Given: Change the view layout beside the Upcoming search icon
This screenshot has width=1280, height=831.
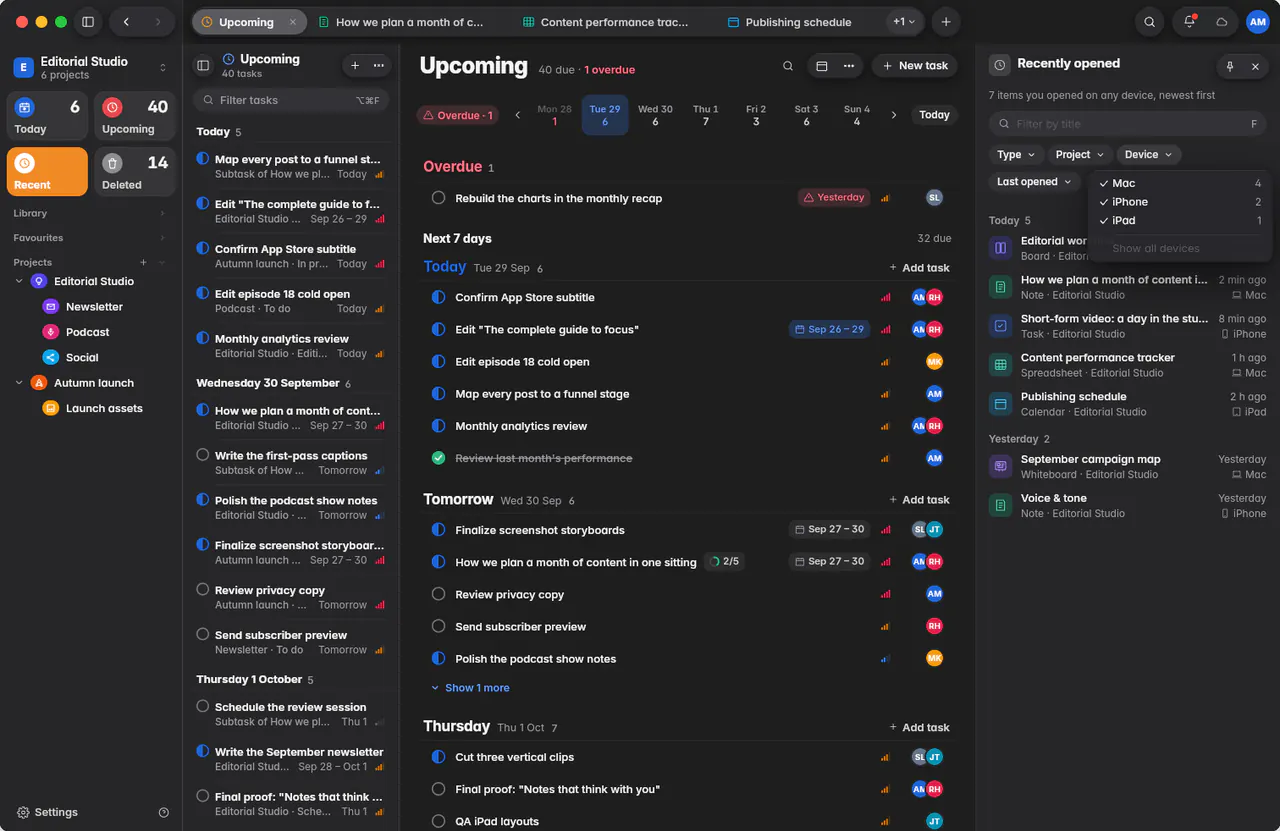Looking at the screenshot, I should point(822,66).
